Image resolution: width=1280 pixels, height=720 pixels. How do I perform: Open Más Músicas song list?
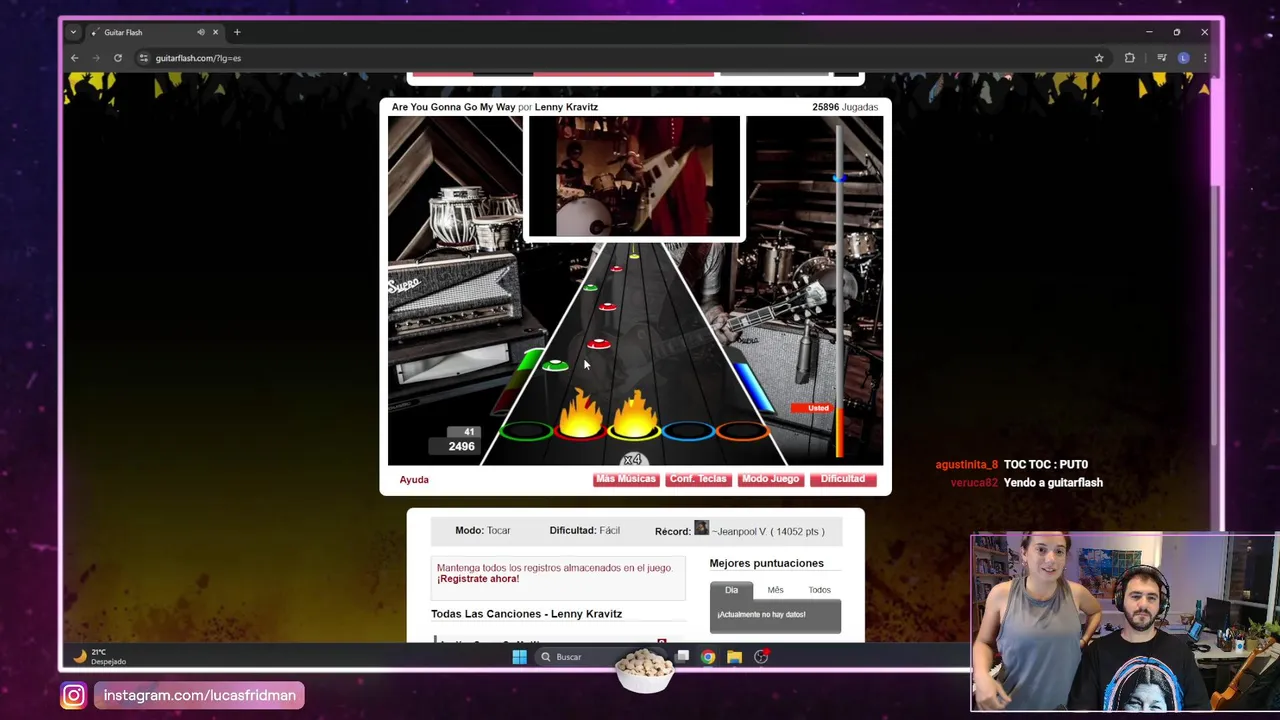click(x=625, y=479)
